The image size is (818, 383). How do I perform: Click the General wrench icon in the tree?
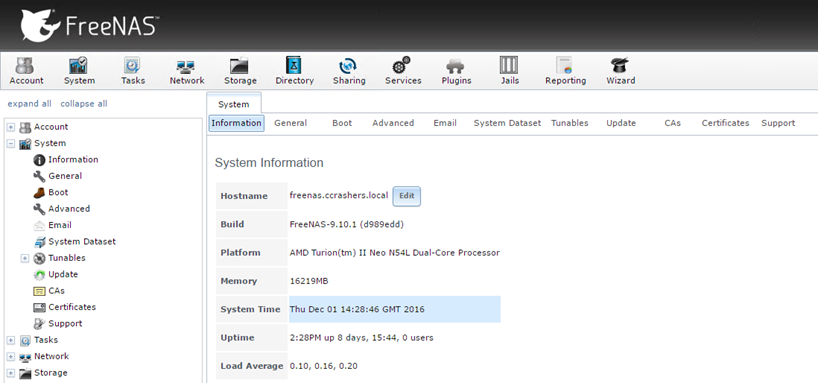click(39, 176)
